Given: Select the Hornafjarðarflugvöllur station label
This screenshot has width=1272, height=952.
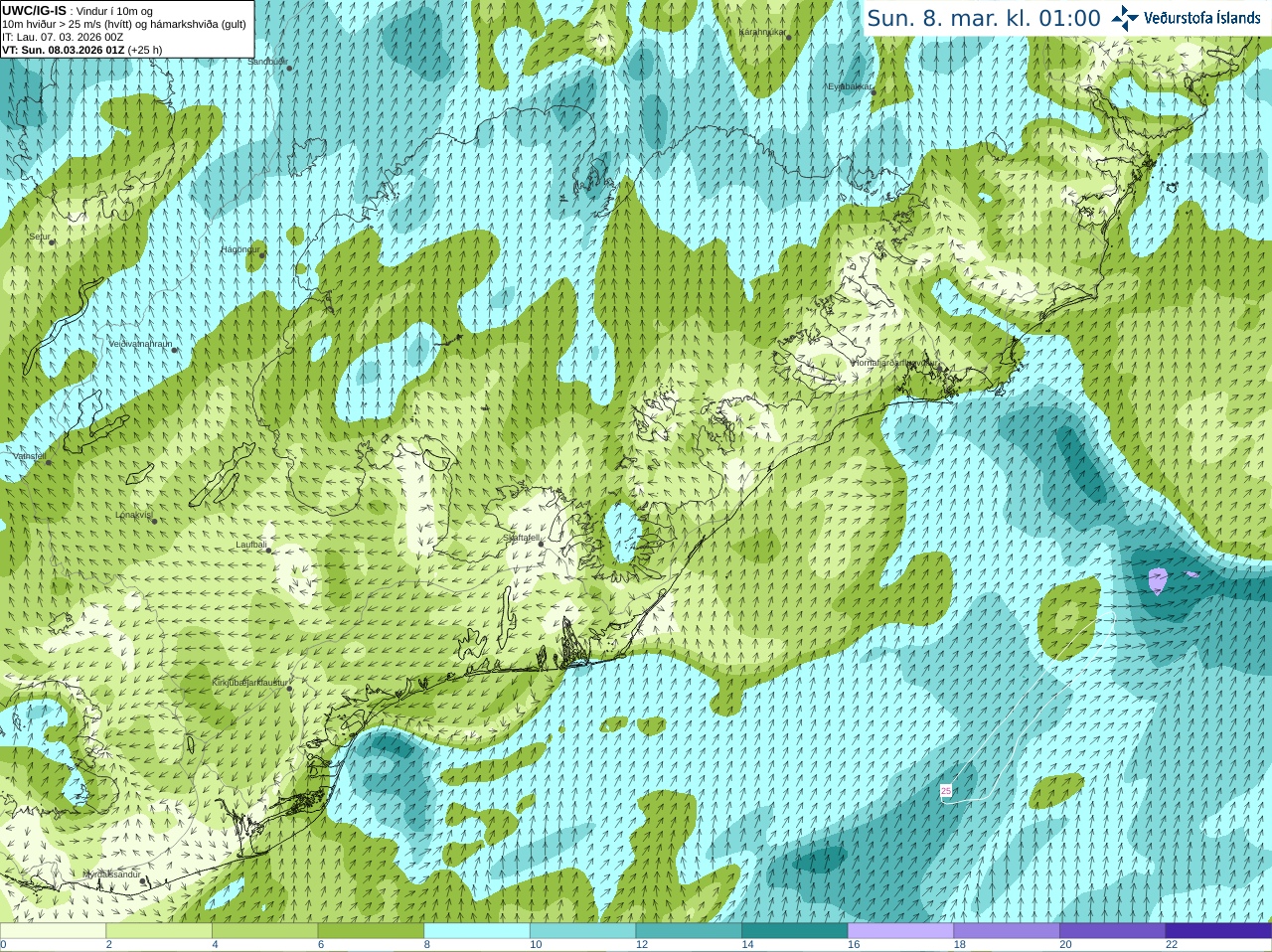Looking at the screenshot, I should [x=894, y=363].
